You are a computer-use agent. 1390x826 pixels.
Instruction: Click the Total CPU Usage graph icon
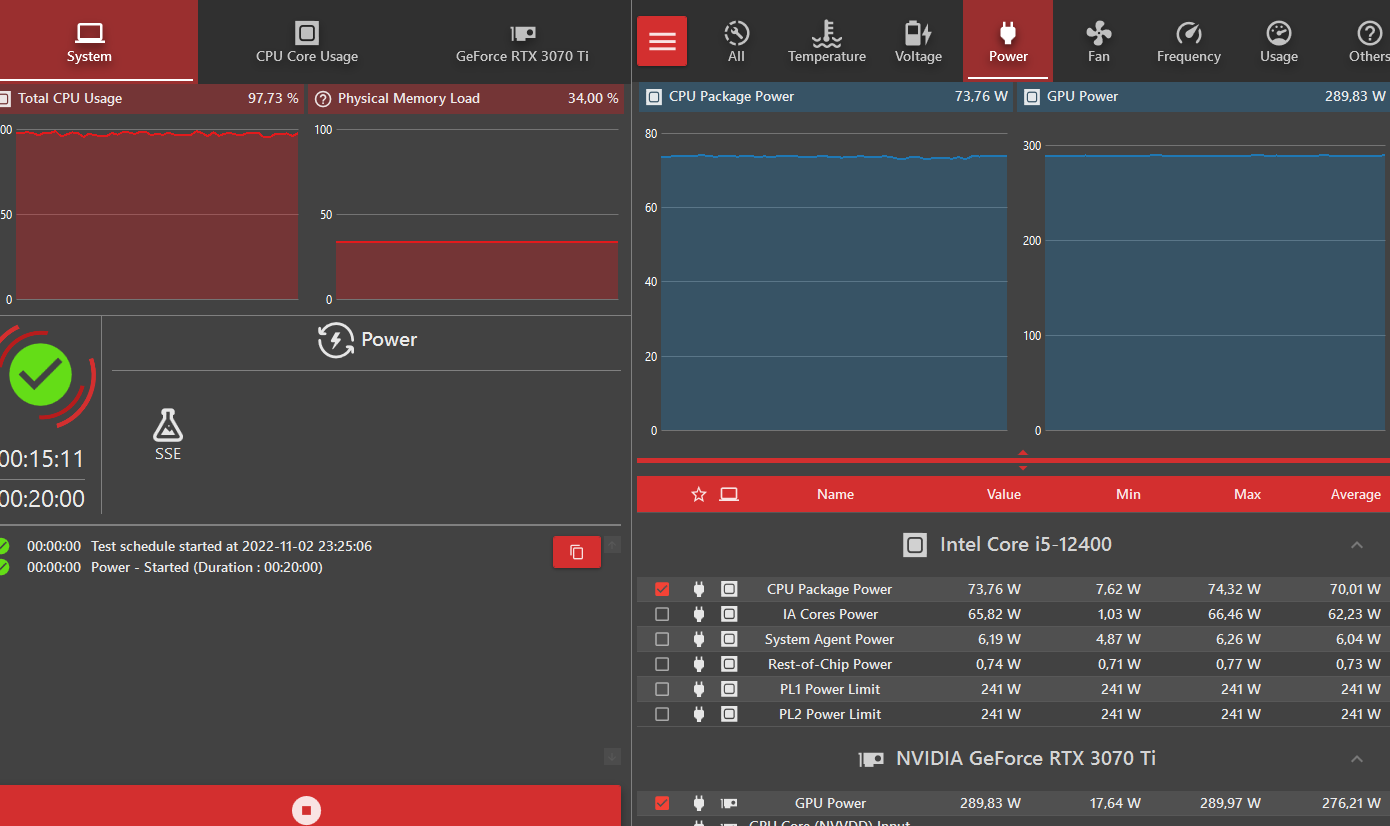pos(4,98)
